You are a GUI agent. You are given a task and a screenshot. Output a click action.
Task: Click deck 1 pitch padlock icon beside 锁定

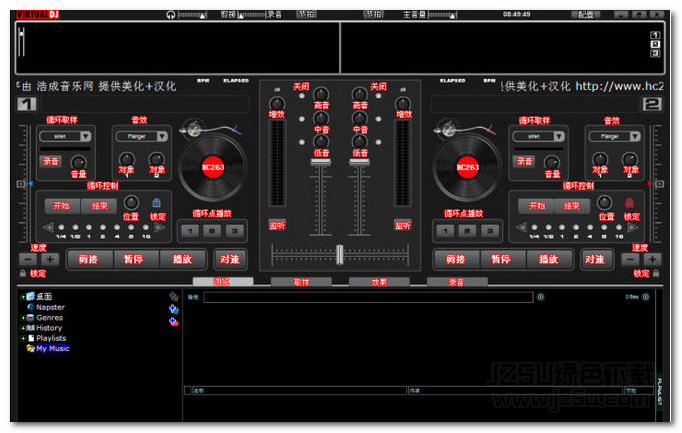coord(23,273)
